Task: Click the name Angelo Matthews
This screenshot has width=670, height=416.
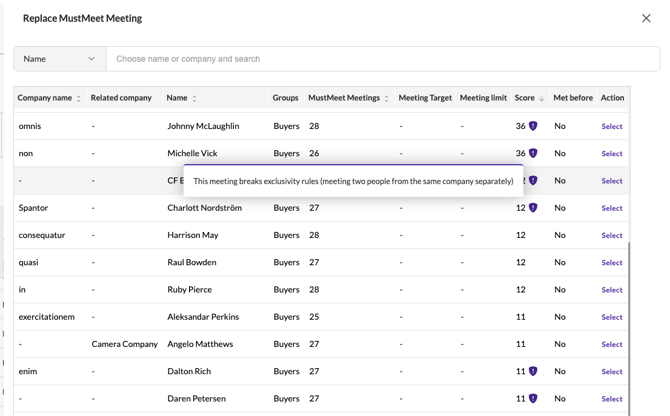Action: coord(200,344)
